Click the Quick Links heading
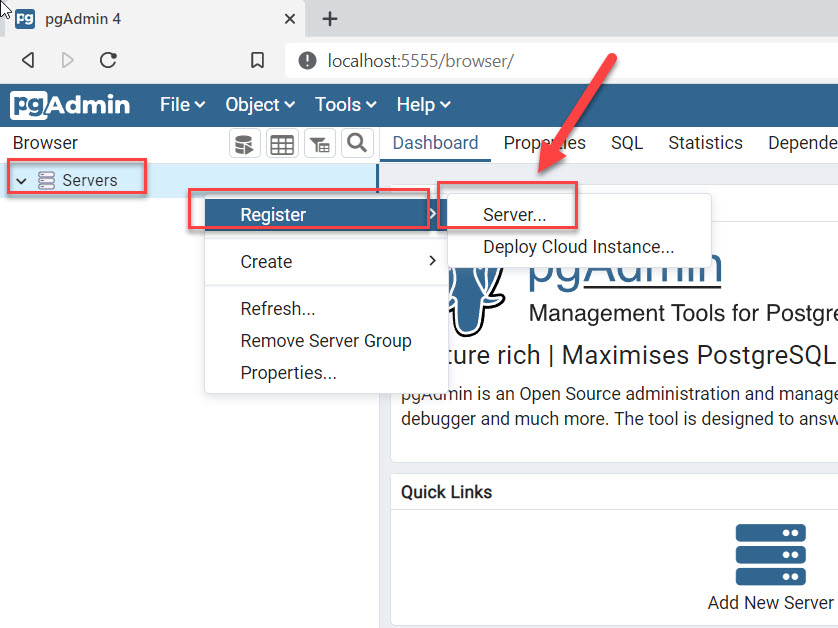 [446, 492]
